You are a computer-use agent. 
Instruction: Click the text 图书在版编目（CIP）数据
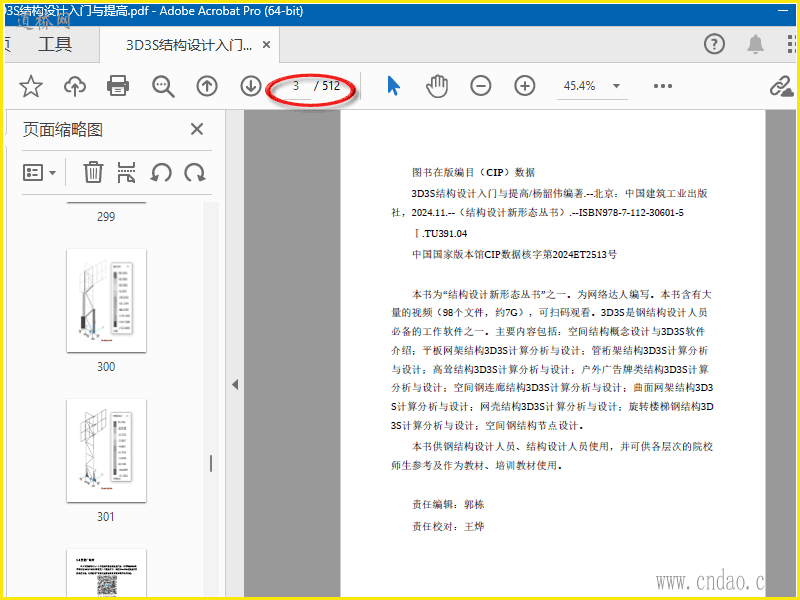point(473,172)
